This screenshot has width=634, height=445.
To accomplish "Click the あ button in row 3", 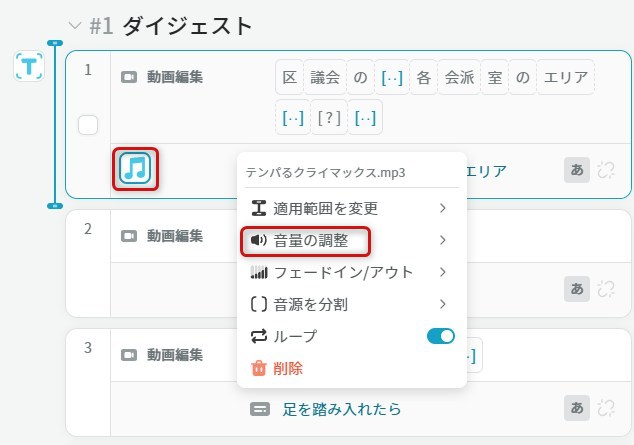I will [x=577, y=408].
